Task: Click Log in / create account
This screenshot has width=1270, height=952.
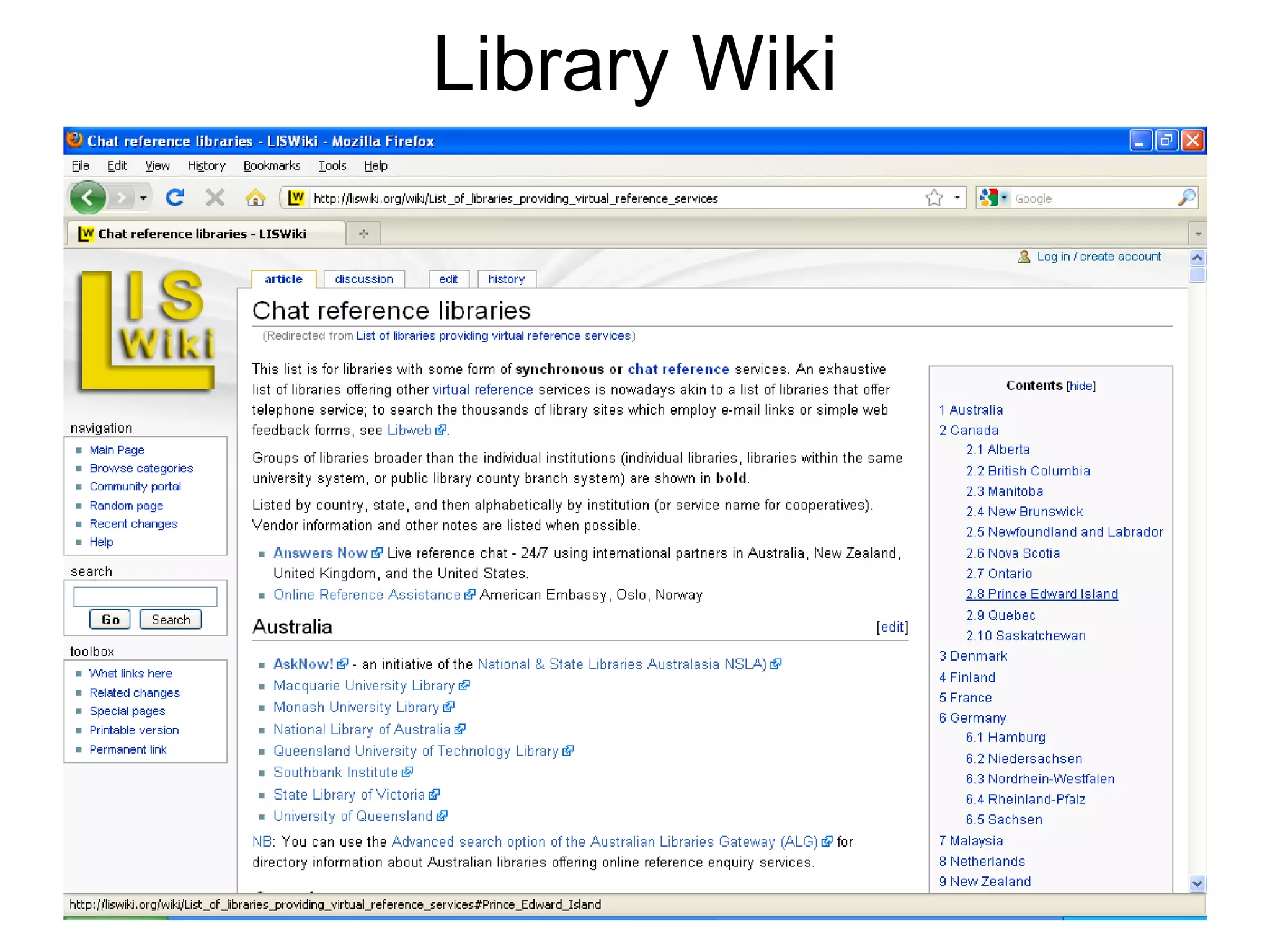Action: (x=1099, y=257)
